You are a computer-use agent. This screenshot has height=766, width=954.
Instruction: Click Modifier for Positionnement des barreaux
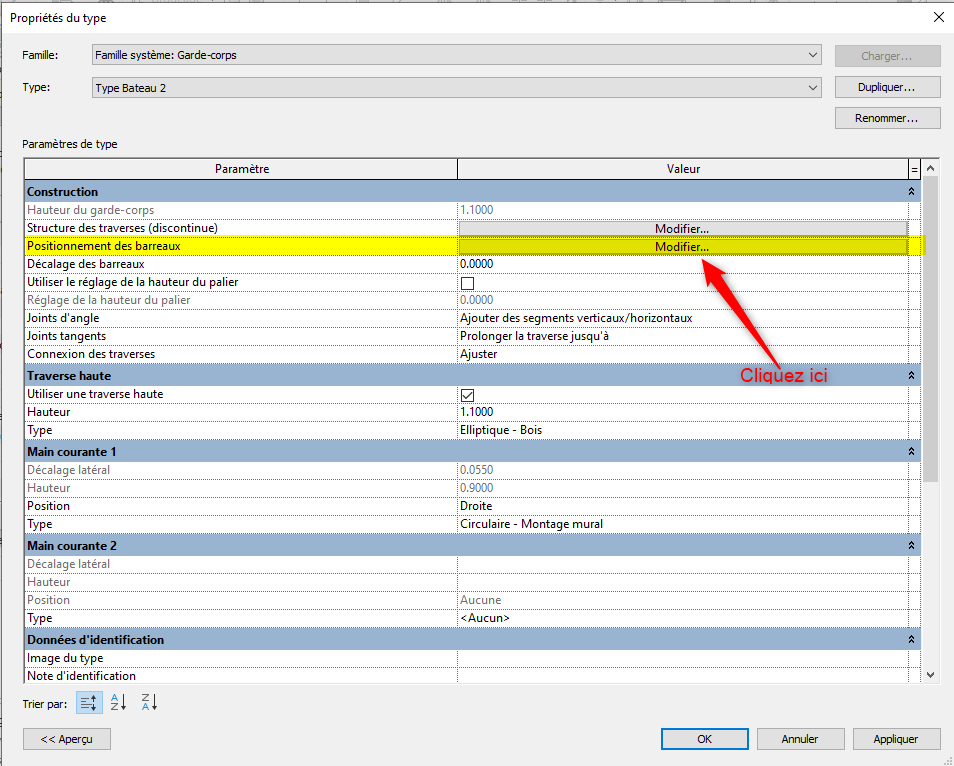pos(683,246)
